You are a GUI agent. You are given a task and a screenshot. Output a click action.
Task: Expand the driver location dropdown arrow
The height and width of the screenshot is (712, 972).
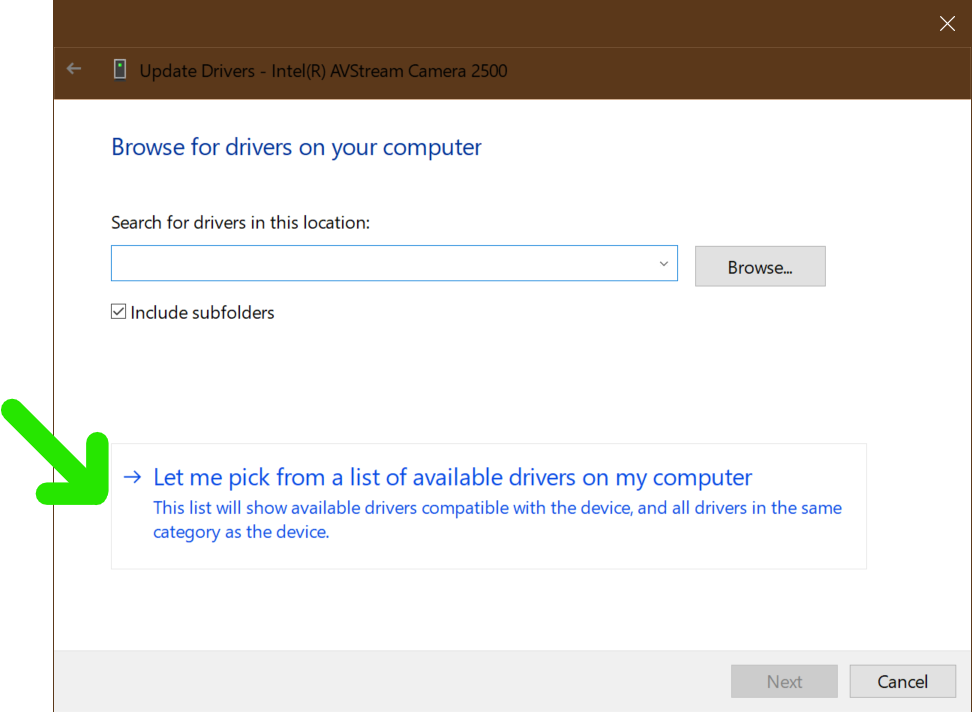(x=663, y=264)
